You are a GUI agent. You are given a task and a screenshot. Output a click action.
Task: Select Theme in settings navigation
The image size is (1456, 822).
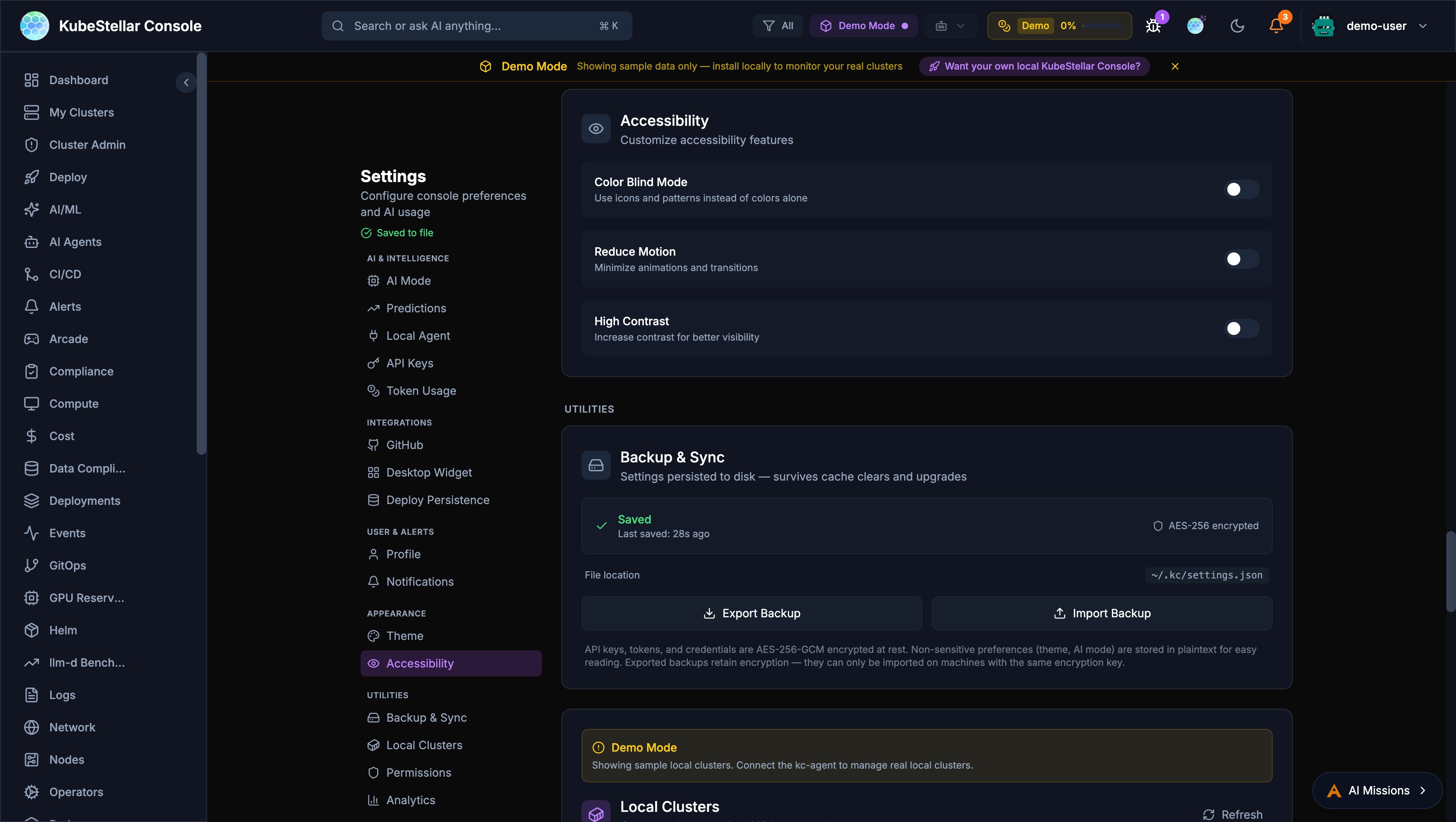(x=404, y=636)
